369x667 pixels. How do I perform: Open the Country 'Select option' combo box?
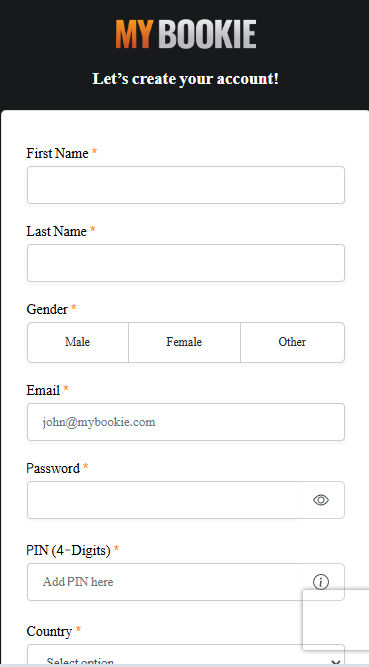186,656
